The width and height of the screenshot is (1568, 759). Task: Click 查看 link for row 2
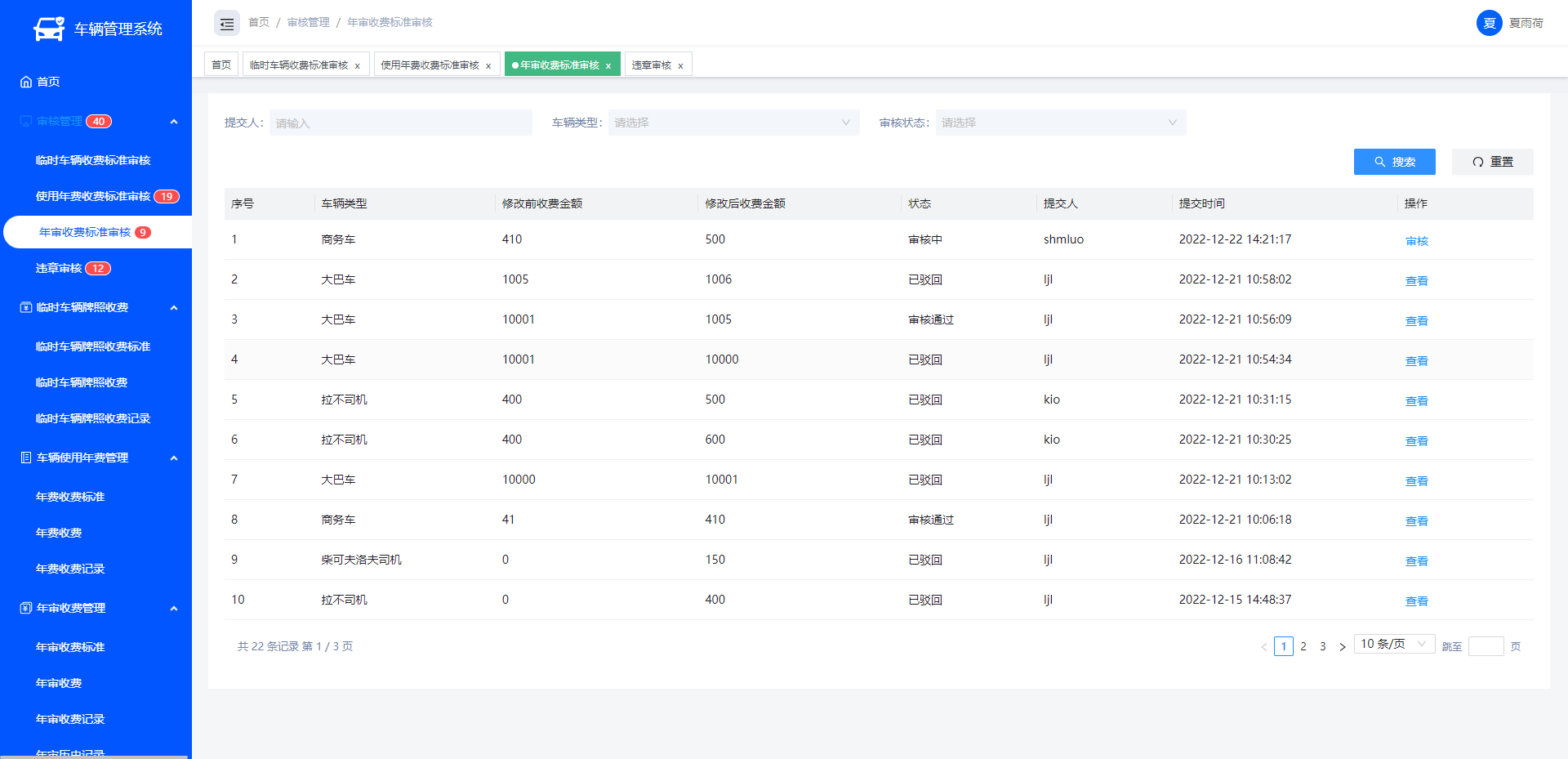coord(1416,281)
